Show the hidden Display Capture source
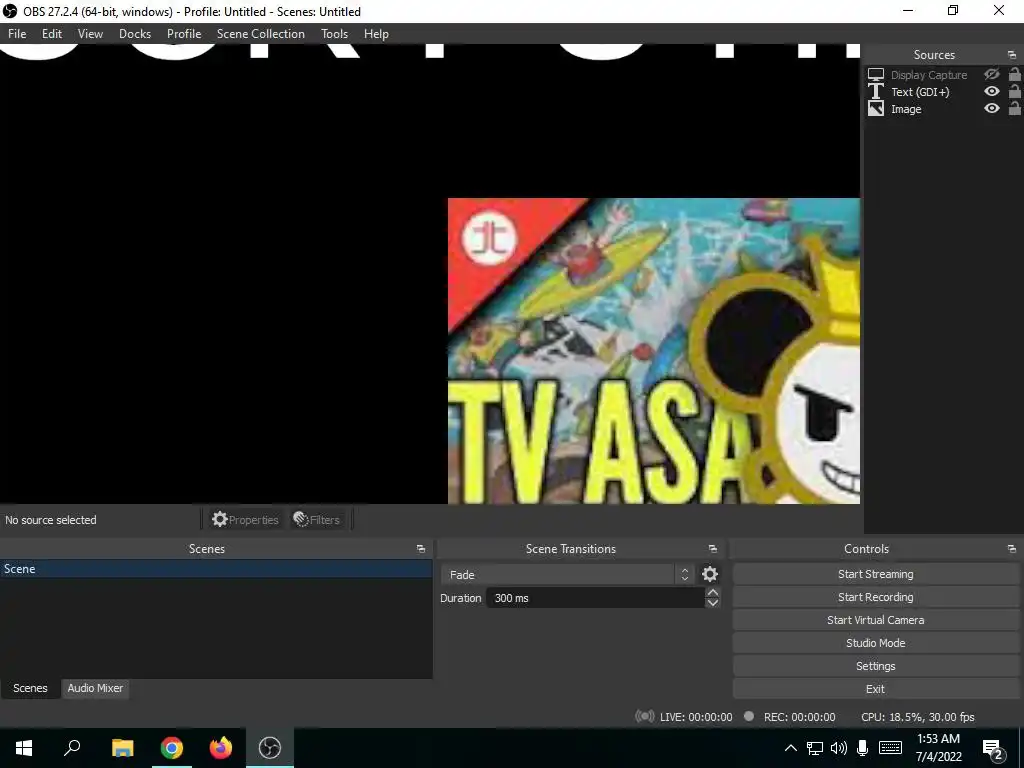This screenshot has height=768, width=1024. click(991, 74)
